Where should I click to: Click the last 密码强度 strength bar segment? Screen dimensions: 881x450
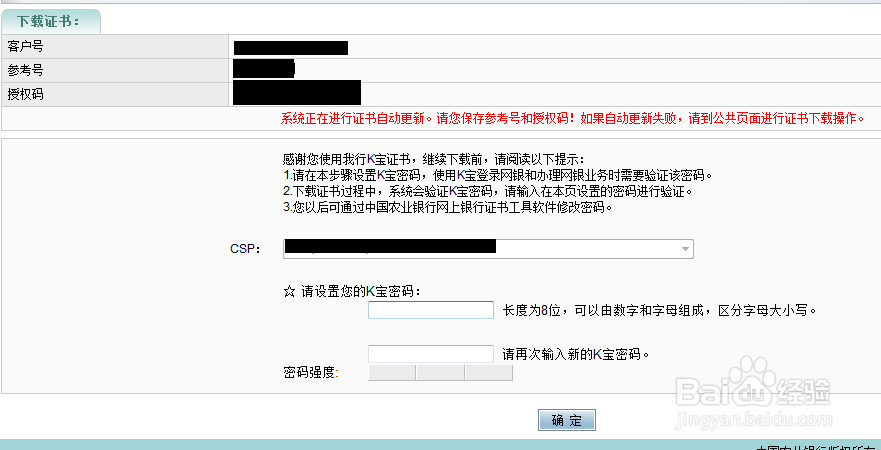click(488, 372)
